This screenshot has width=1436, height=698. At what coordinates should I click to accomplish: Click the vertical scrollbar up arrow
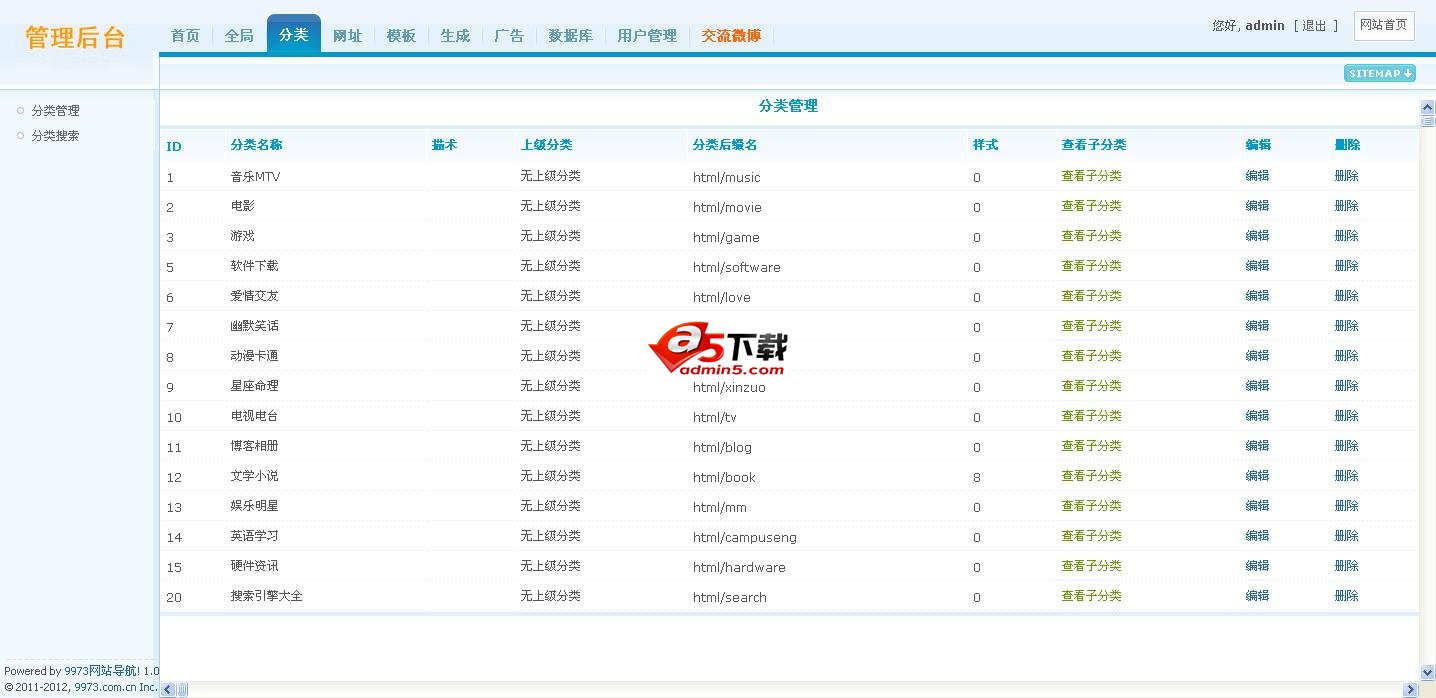pyautogui.click(x=1427, y=107)
